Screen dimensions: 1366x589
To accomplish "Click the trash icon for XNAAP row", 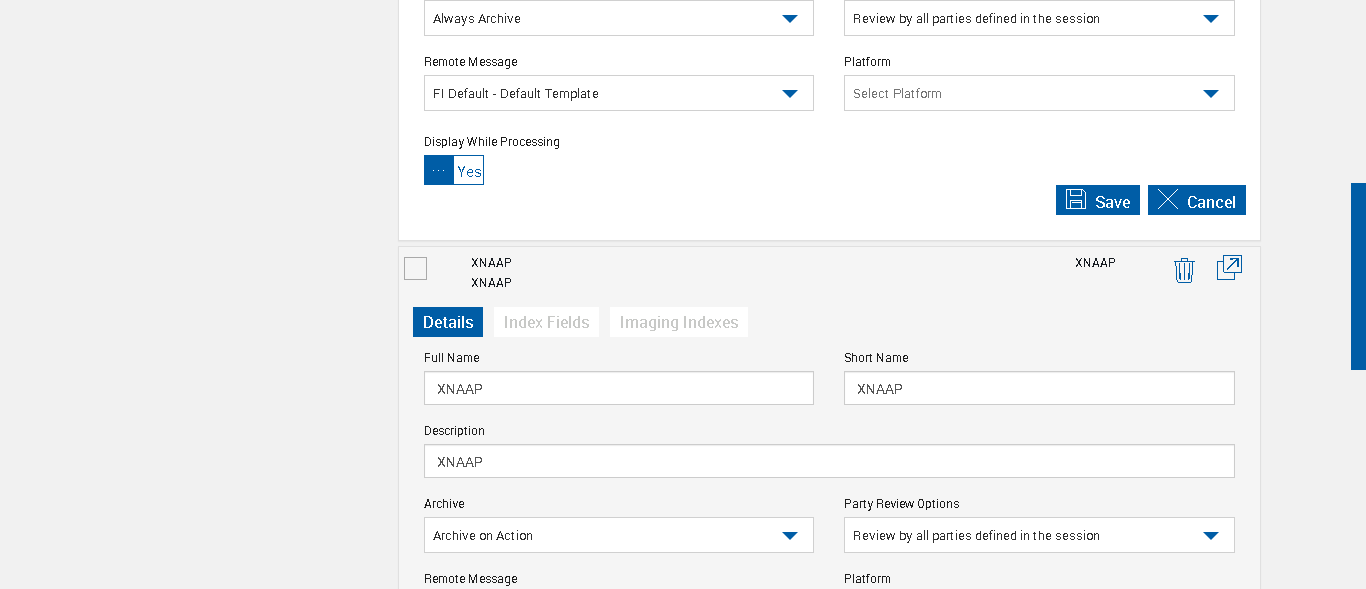I will pyautogui.click(x=1184, y=270).
